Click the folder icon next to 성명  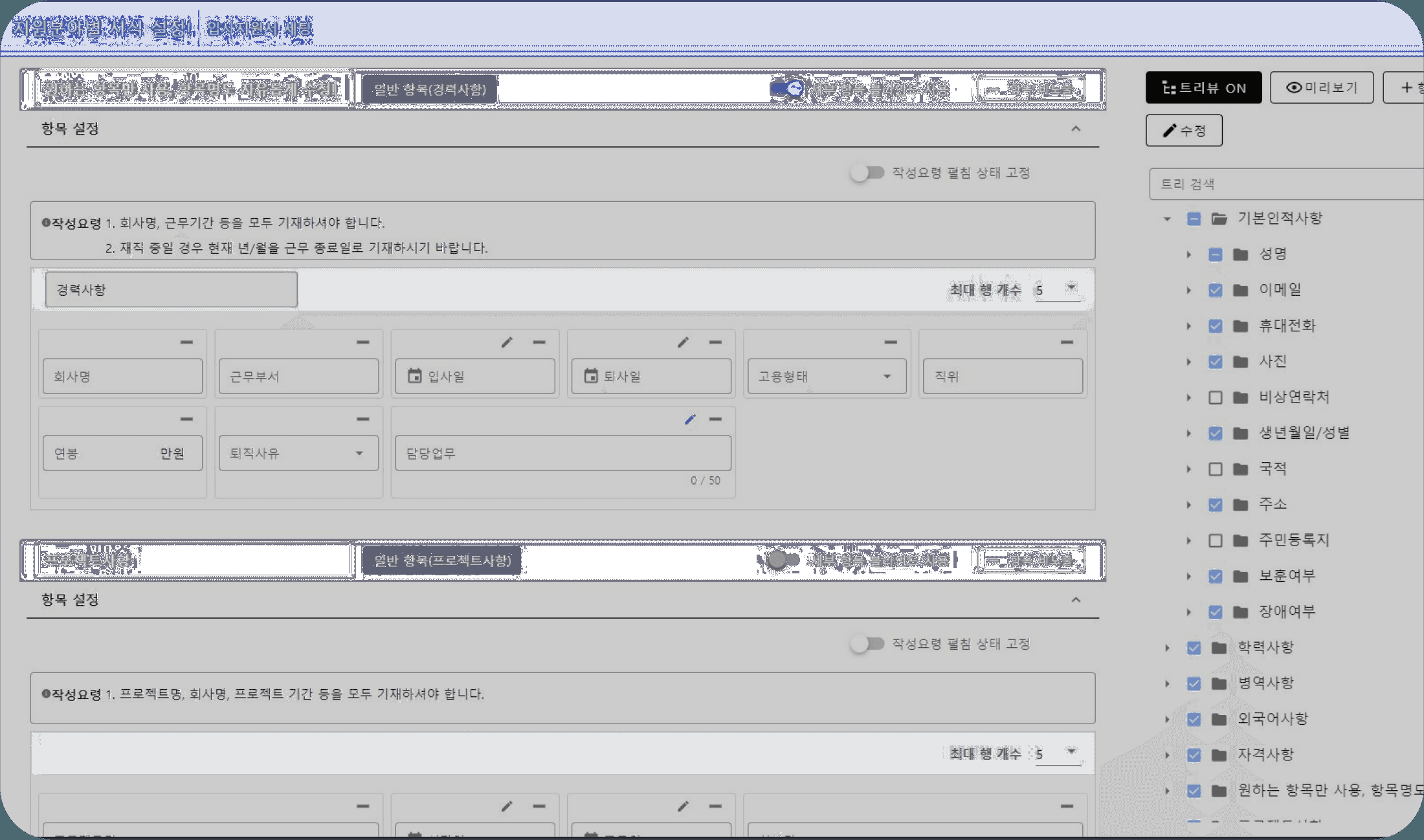[1240, 254]
